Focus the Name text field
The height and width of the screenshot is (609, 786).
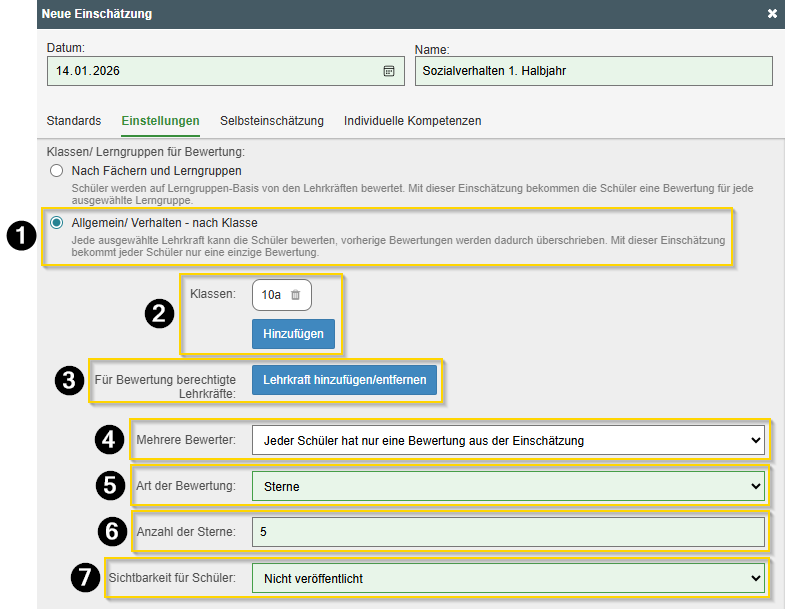point(593,71)
